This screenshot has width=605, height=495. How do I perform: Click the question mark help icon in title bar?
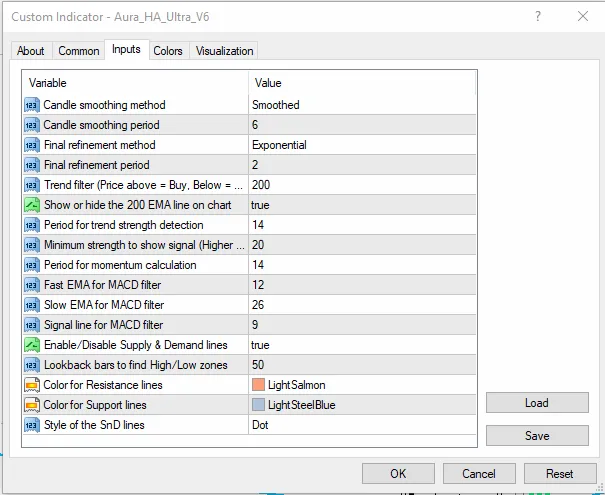tap(538, 16)
